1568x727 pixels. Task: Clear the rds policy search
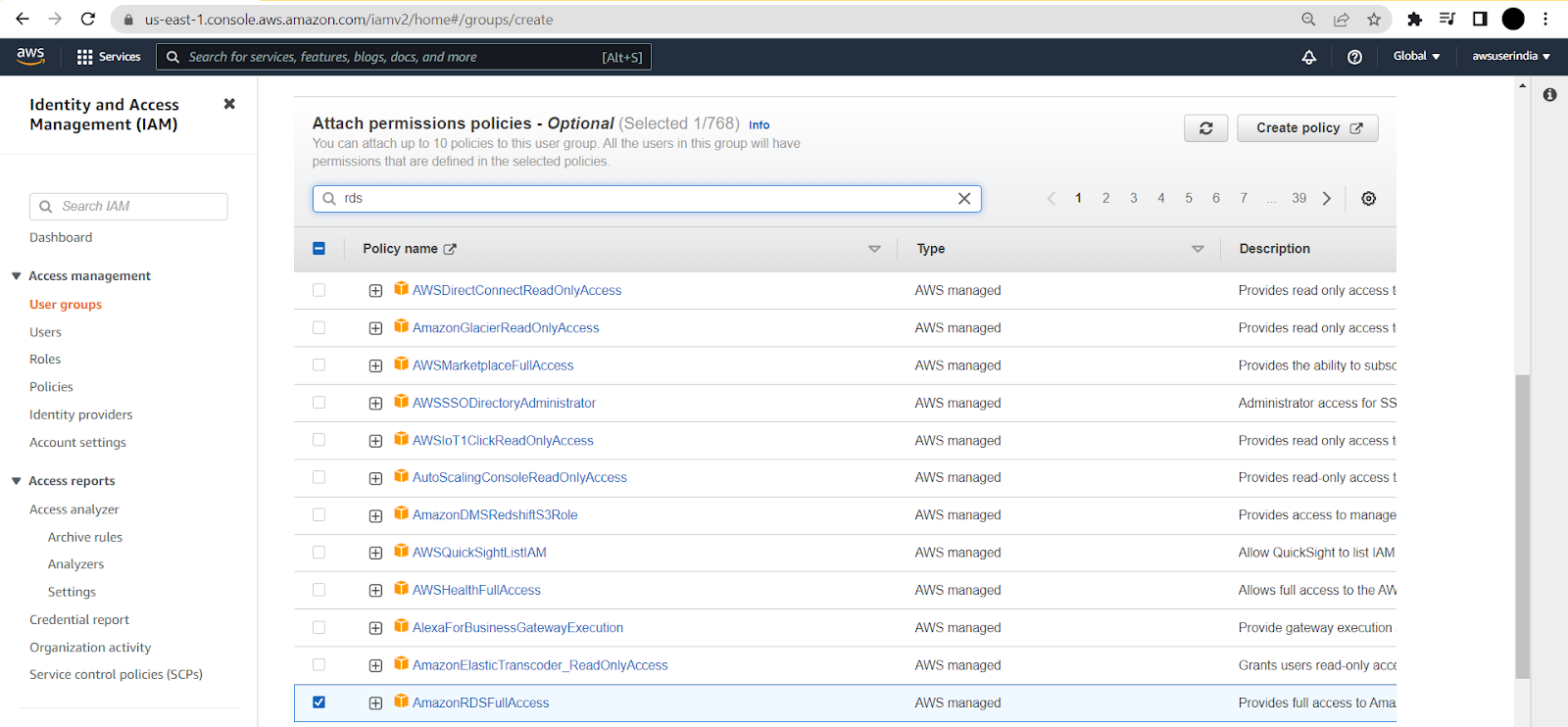[964, 199]
